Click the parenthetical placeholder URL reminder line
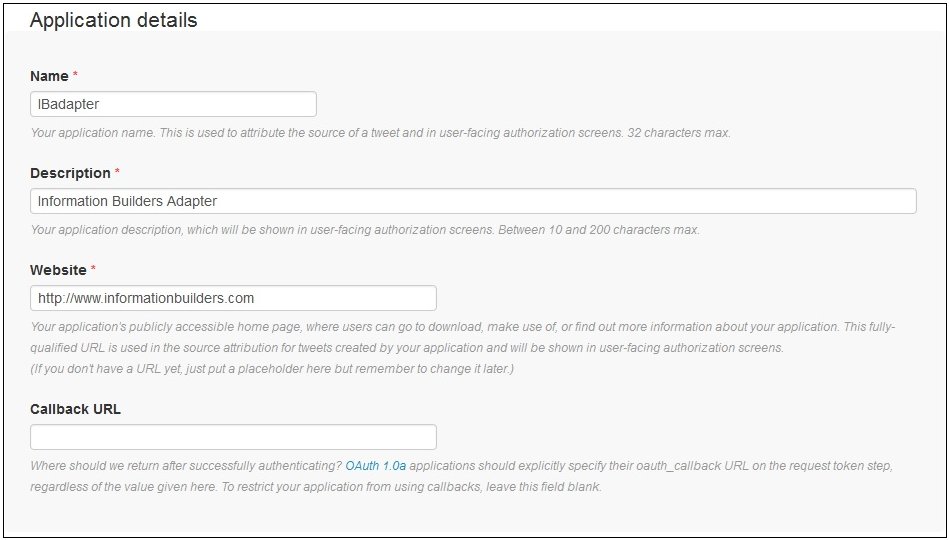The width and height of the screenshot is (949, 540). click(x=272, y=369)
